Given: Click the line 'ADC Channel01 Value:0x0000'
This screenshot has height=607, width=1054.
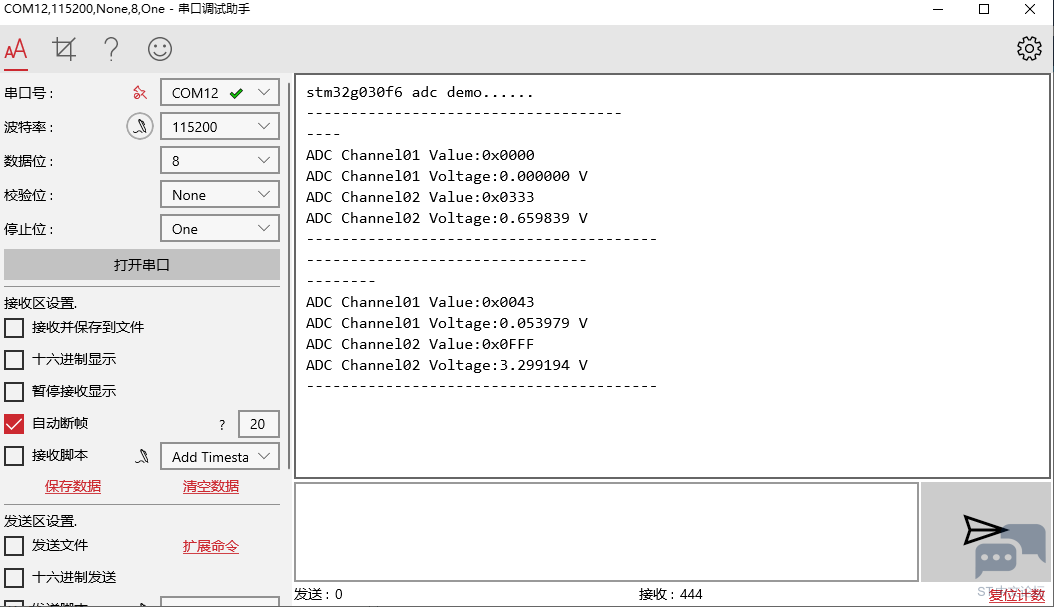Looking at the screenshot, I should 420,155.
